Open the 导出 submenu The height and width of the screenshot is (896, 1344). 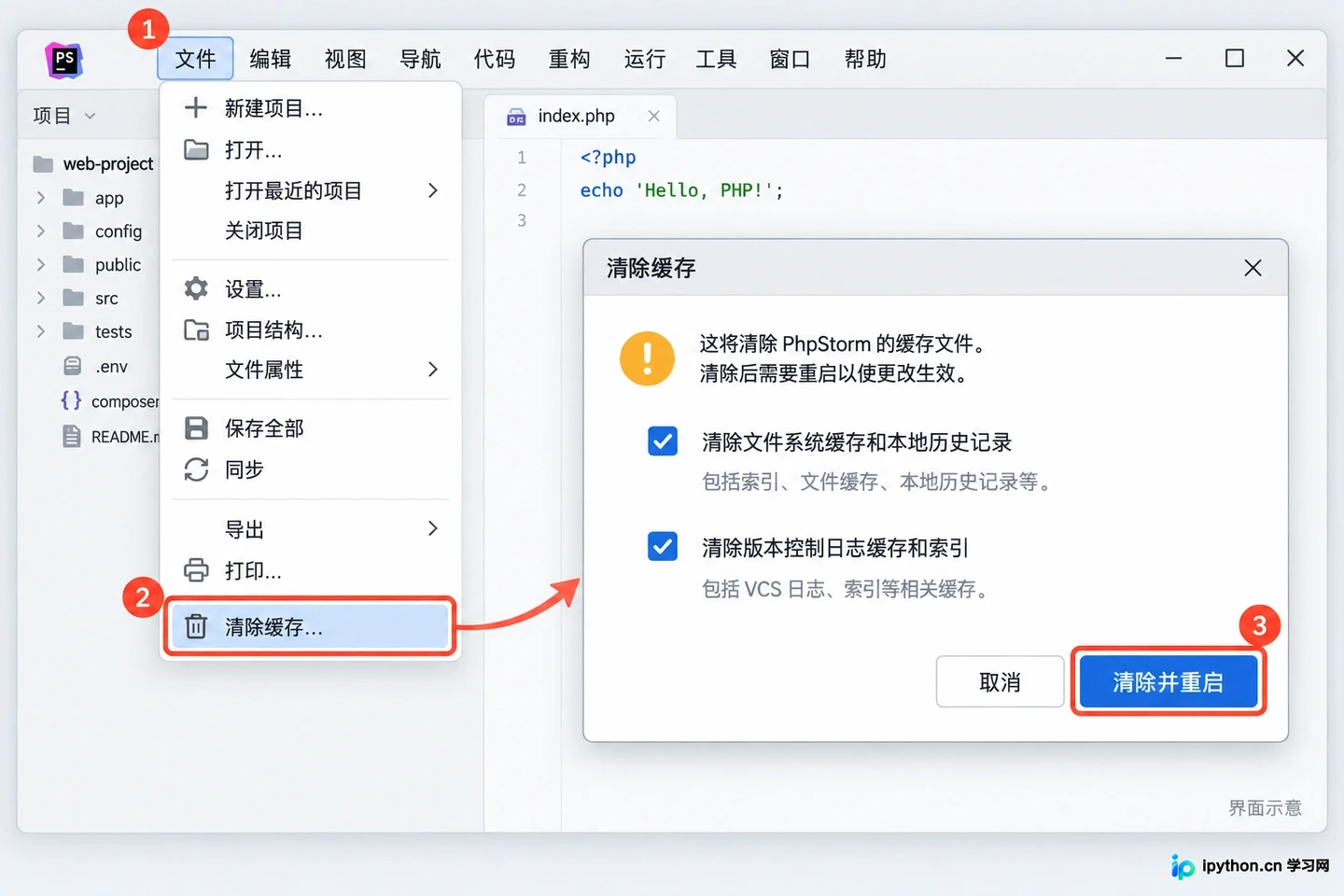point(311,529)
